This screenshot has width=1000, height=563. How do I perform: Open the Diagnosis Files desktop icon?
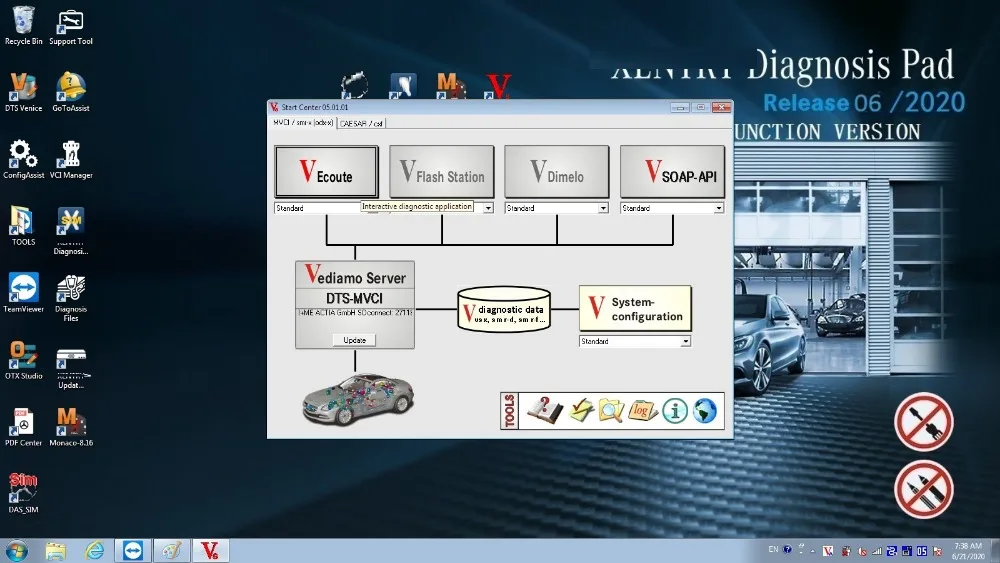click(x=71, y=298)
